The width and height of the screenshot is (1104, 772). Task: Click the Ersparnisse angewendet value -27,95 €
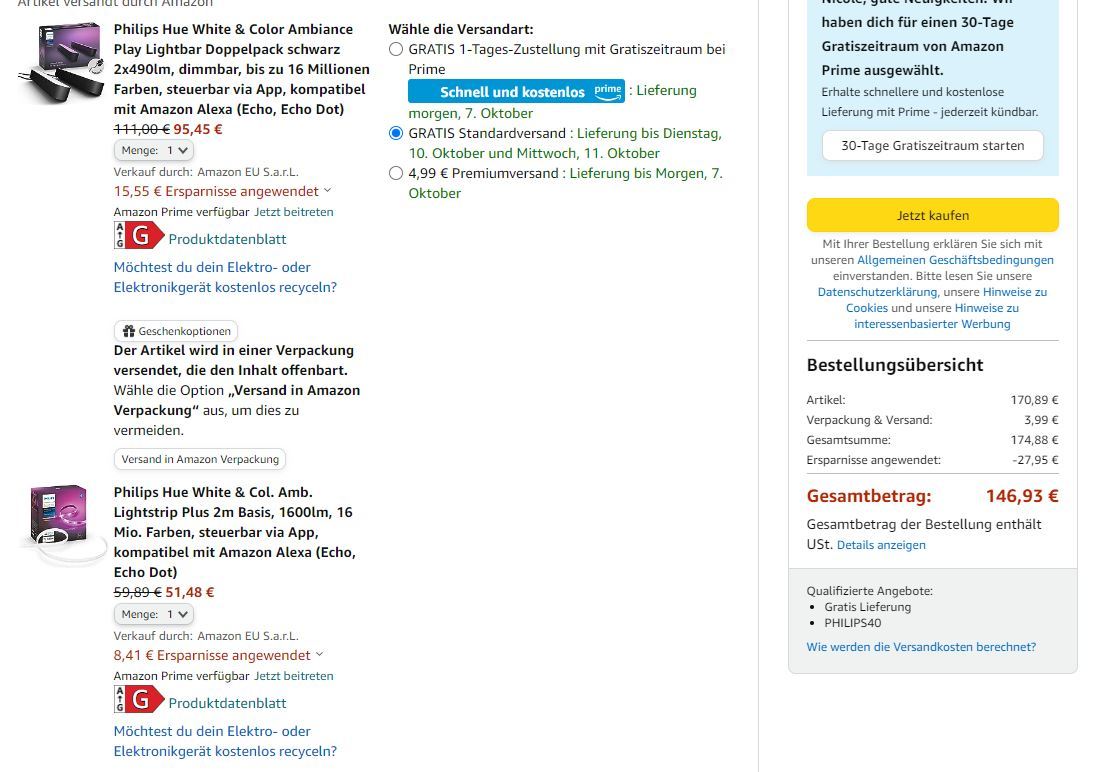pos(1035,460)
